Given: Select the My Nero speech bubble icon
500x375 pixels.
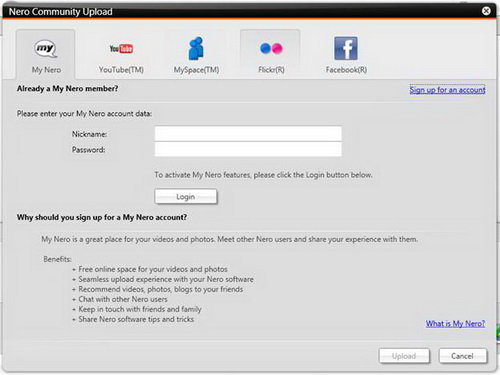Looking at the screenshot, I should click(46, 49).
